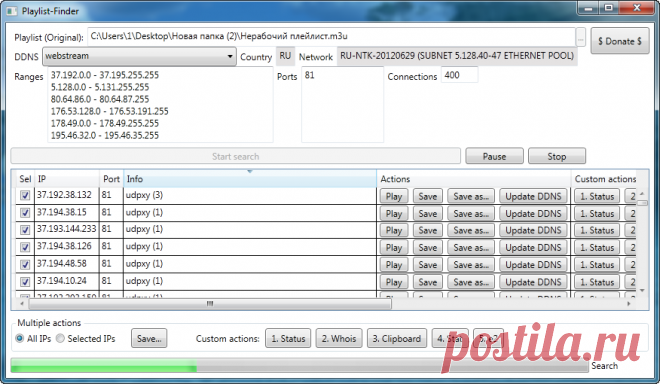Open the browse ellipsis button beside playlist path
The width and height of the screenshot is (660, 384).
[x=580, y=38]
